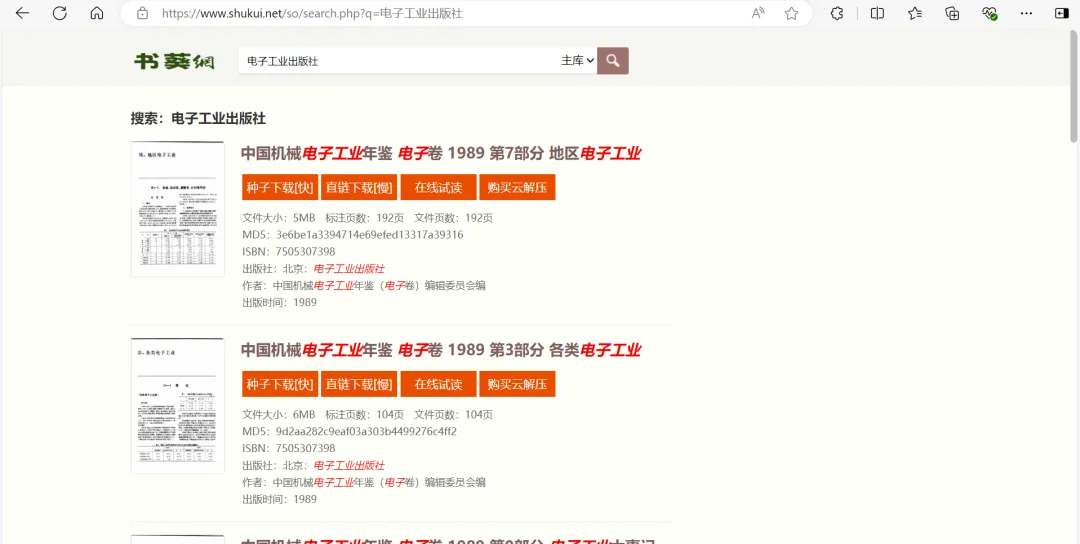Viewport: 1080px width, 544px height.
Task: Click 标注页数：104页 text
Action: [x=364, y=415]
